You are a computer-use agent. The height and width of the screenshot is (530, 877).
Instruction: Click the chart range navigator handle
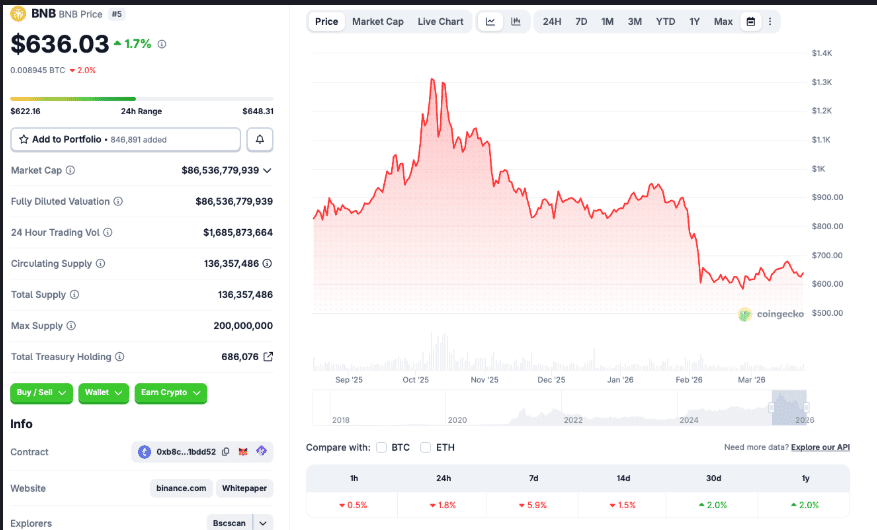[771, 407]
